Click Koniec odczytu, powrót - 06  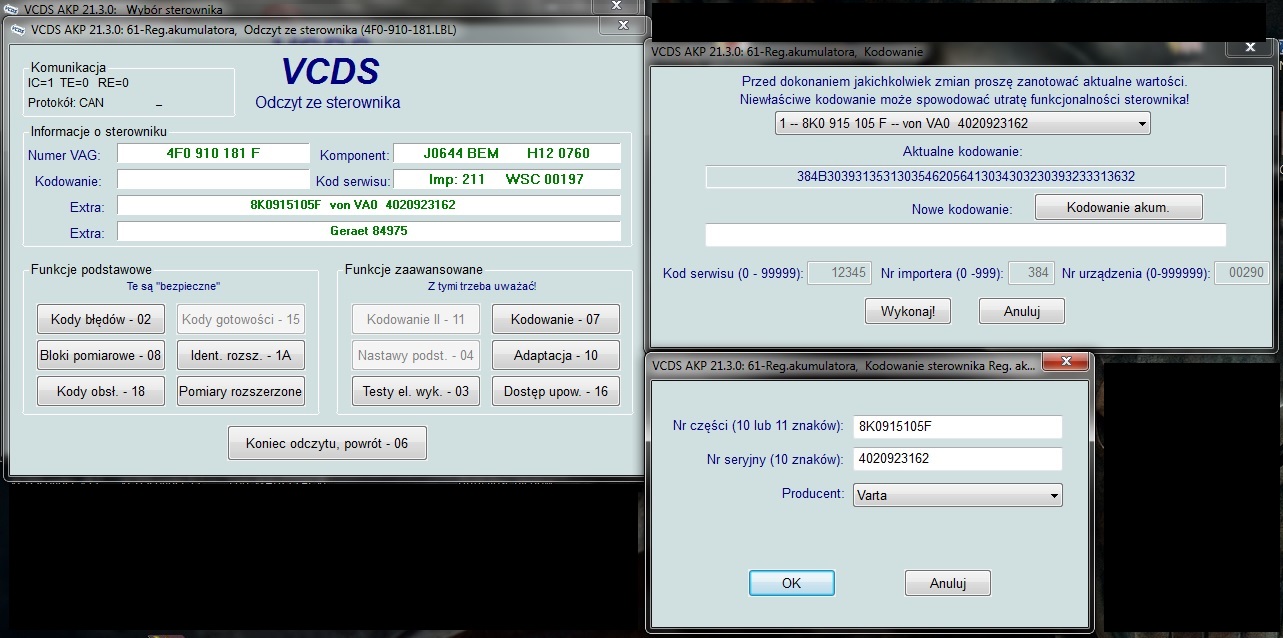point(327,443)
